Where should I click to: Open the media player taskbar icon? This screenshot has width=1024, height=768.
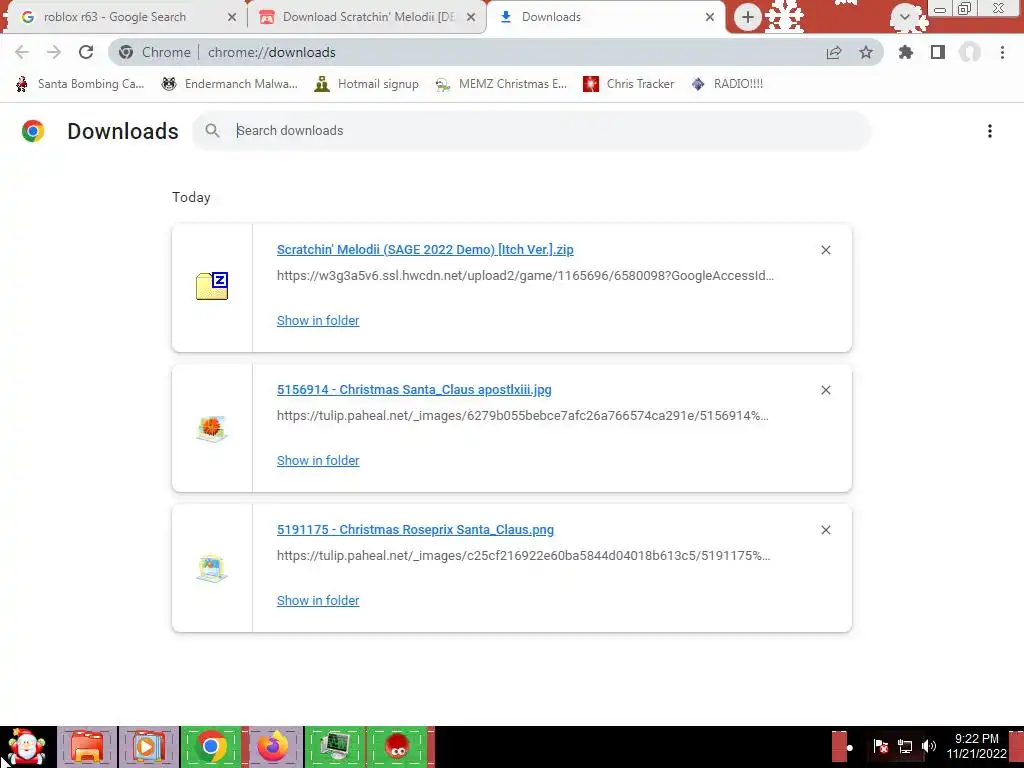148,747
